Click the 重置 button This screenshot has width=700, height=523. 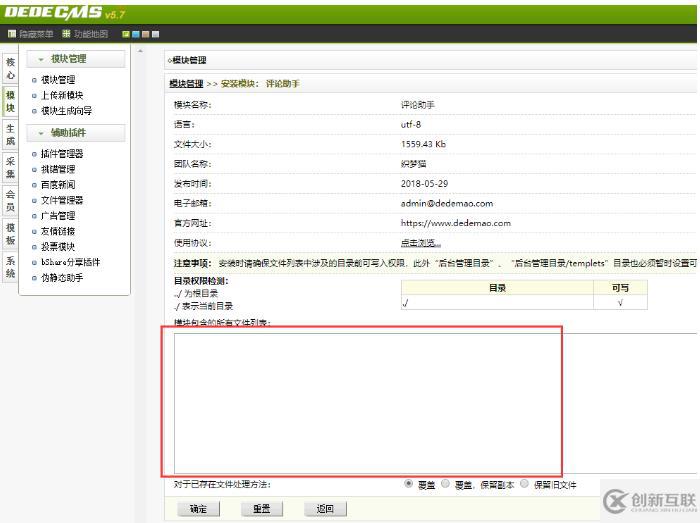[262, 509]
